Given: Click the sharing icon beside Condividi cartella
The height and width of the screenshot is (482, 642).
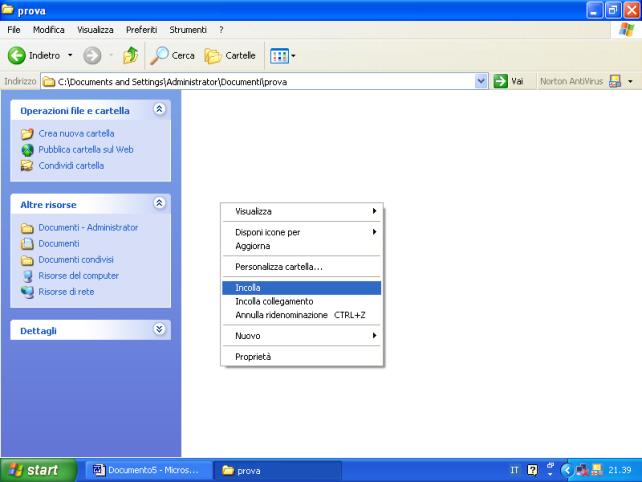Looking at the screenshot, I should point(27,166).
